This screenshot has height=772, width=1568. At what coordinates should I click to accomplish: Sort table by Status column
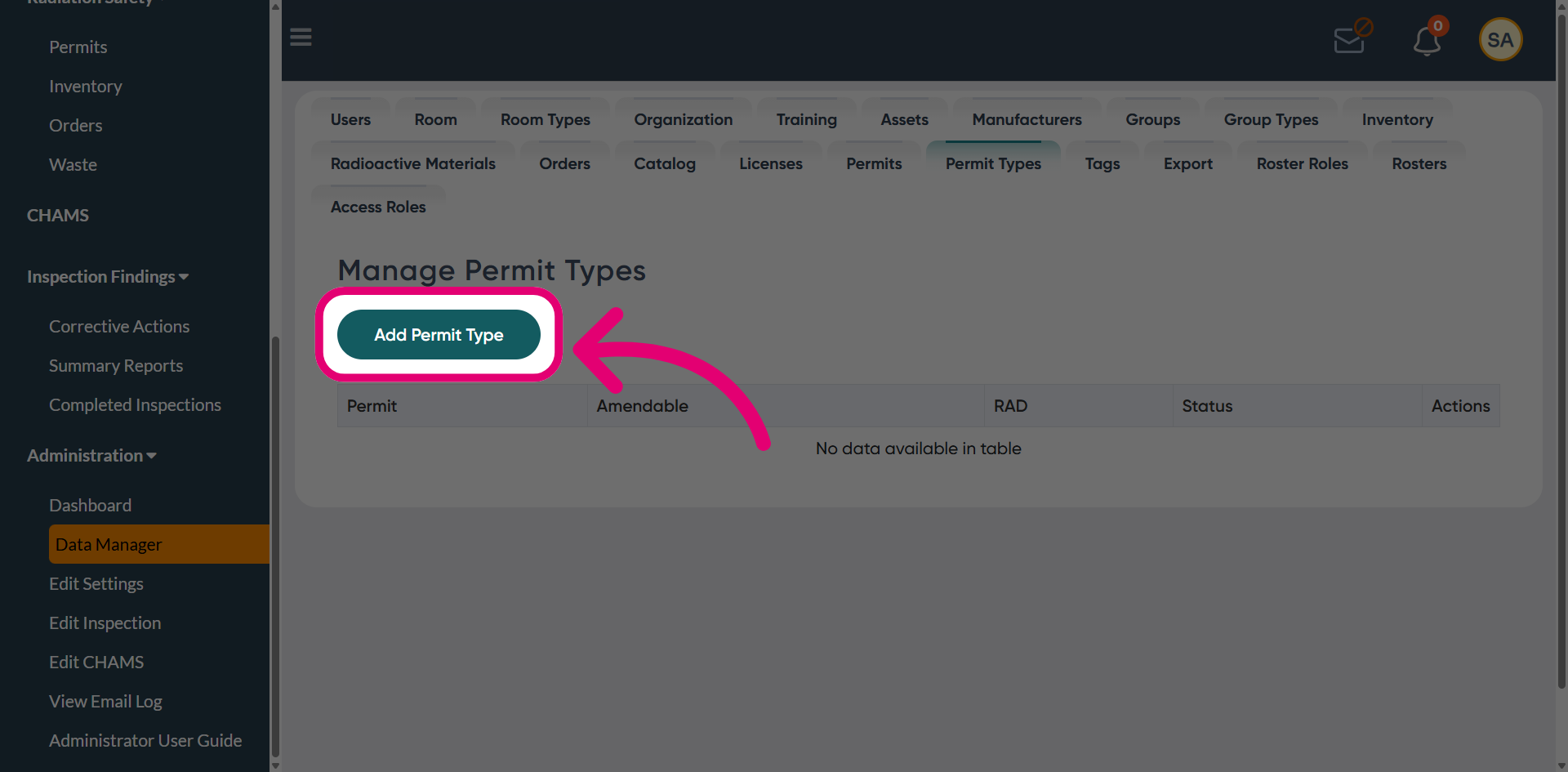point(1298,406)
